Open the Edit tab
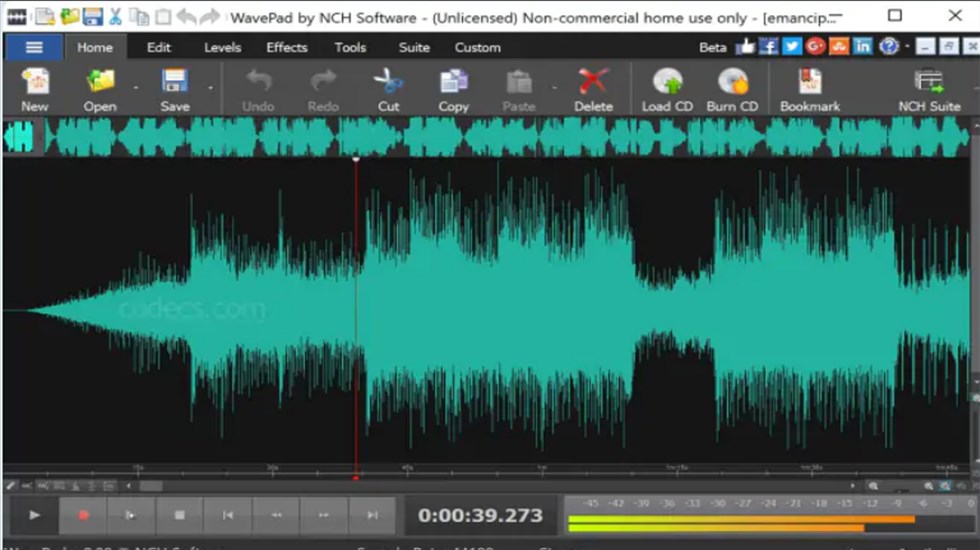980x550 pixels. point(159,48)
